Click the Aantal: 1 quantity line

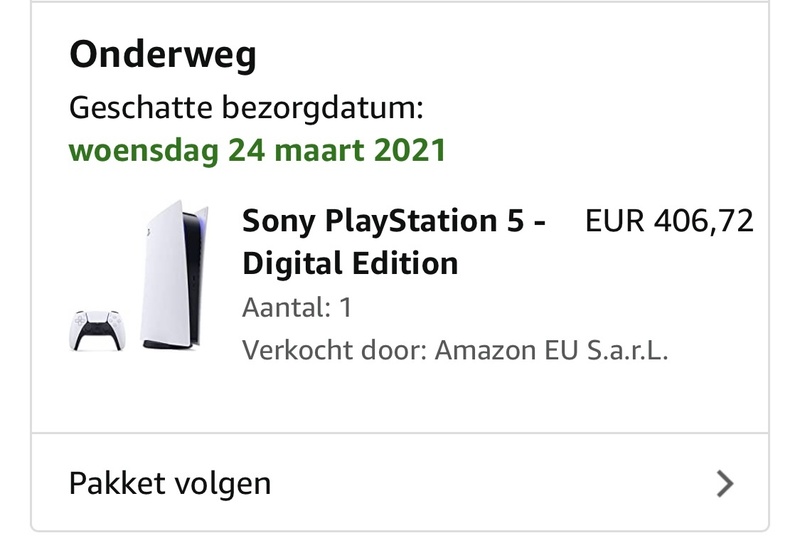297,307
